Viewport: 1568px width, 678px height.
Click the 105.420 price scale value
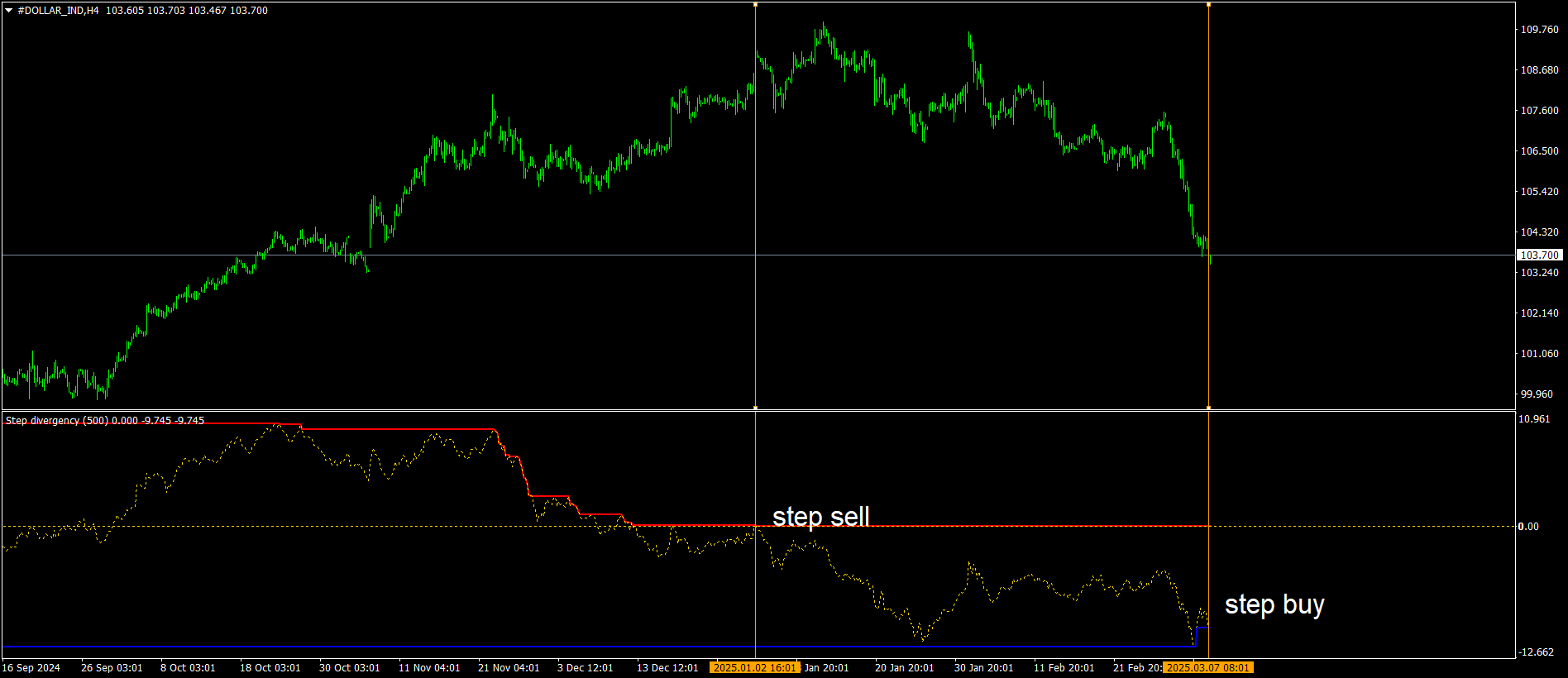click(1540, 192)
